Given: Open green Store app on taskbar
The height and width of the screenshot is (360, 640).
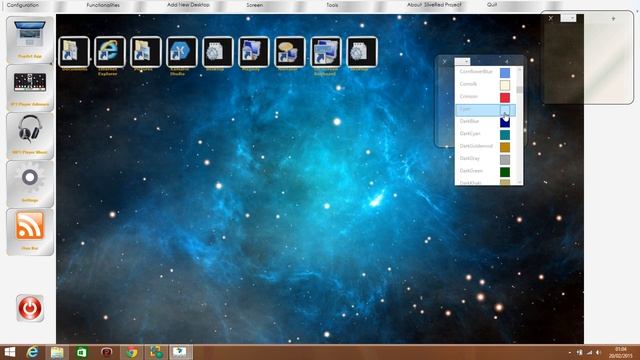Looking at the screenshot, I should click(82, 352).
